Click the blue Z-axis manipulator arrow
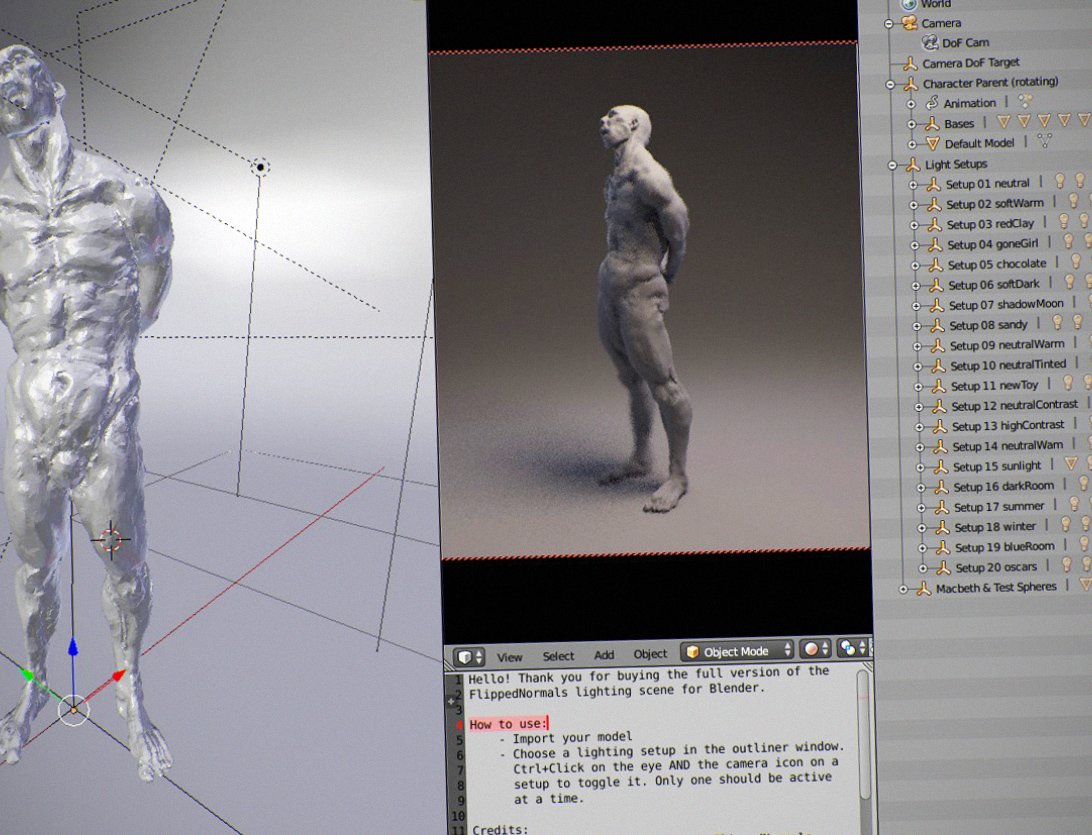Screen dimensions: 1092x835 72,648
